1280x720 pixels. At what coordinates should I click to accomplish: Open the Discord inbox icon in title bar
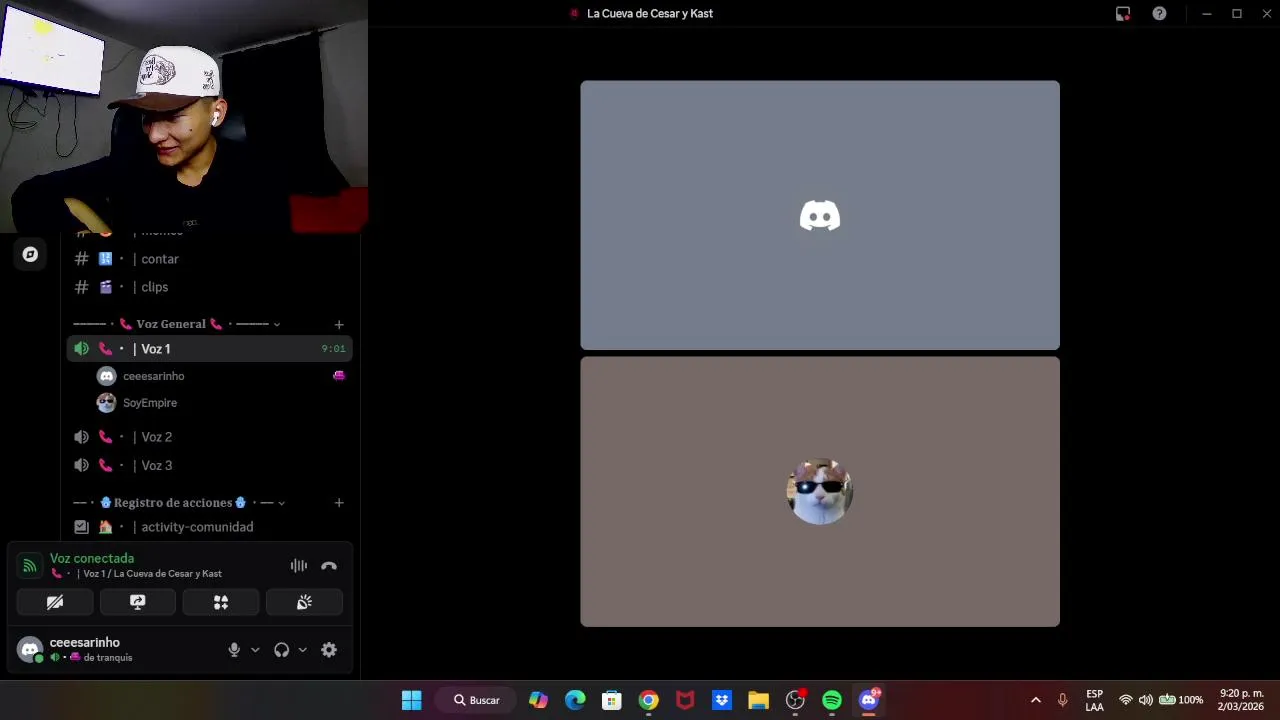pyautogui.click(x=1123, y=14)
